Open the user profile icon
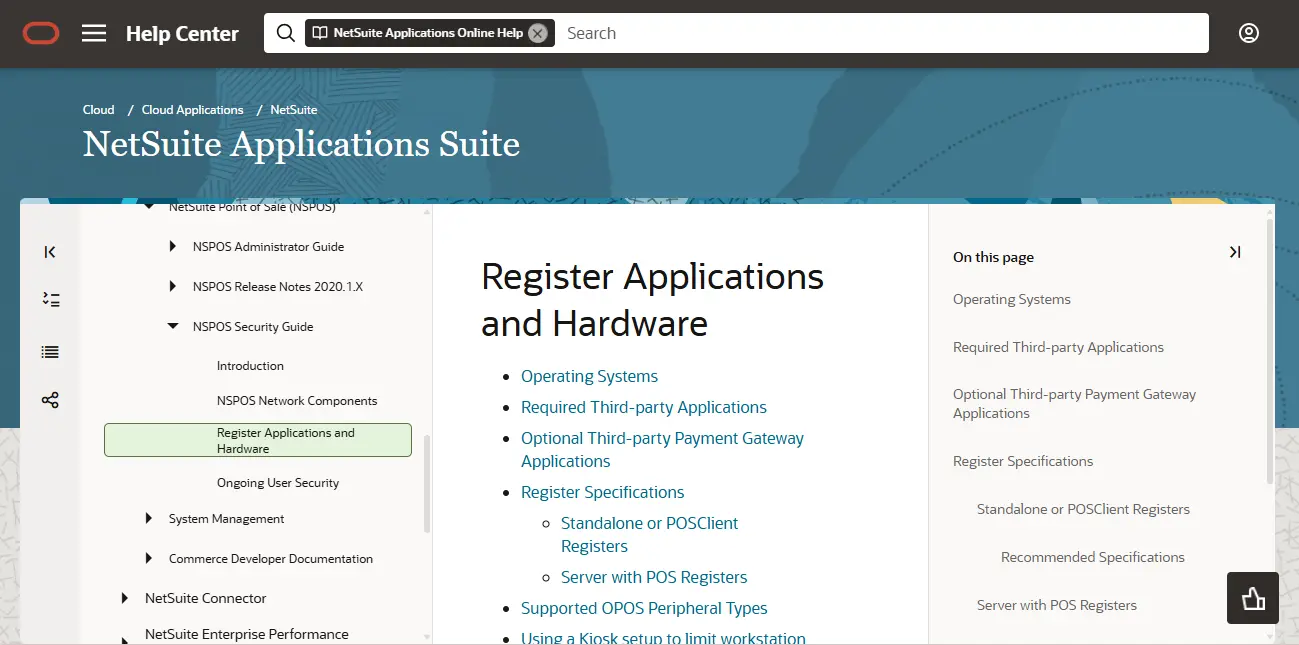 [x=1249, y=33]
